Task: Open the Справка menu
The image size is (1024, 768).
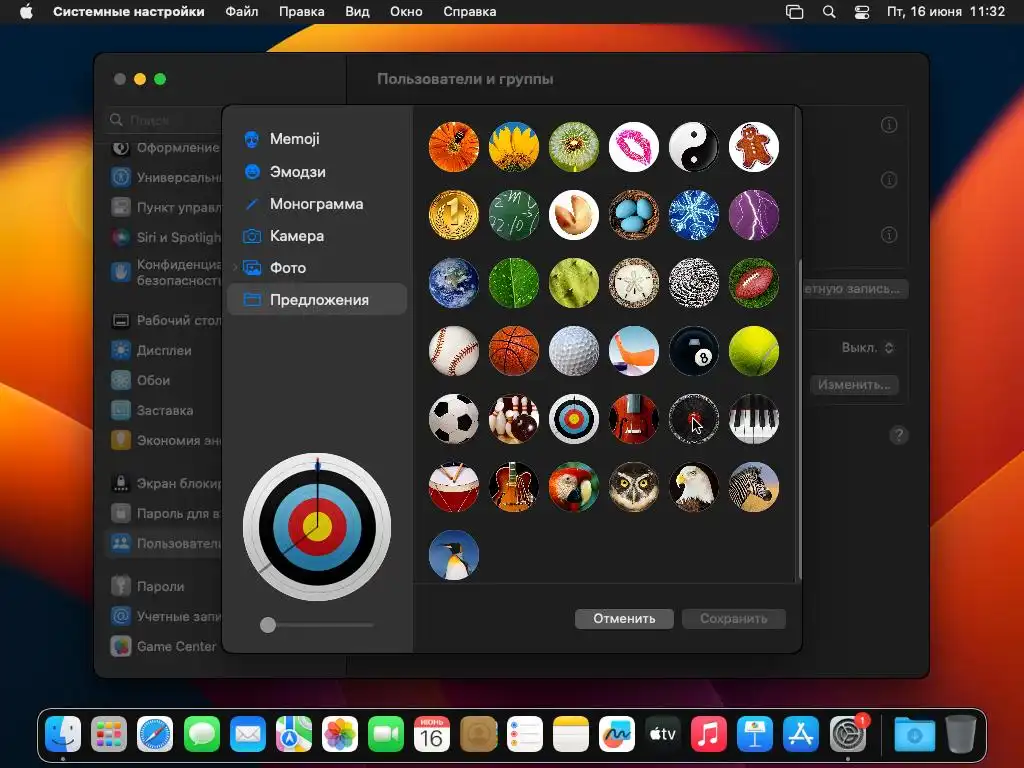Action: tap(470, 12)
